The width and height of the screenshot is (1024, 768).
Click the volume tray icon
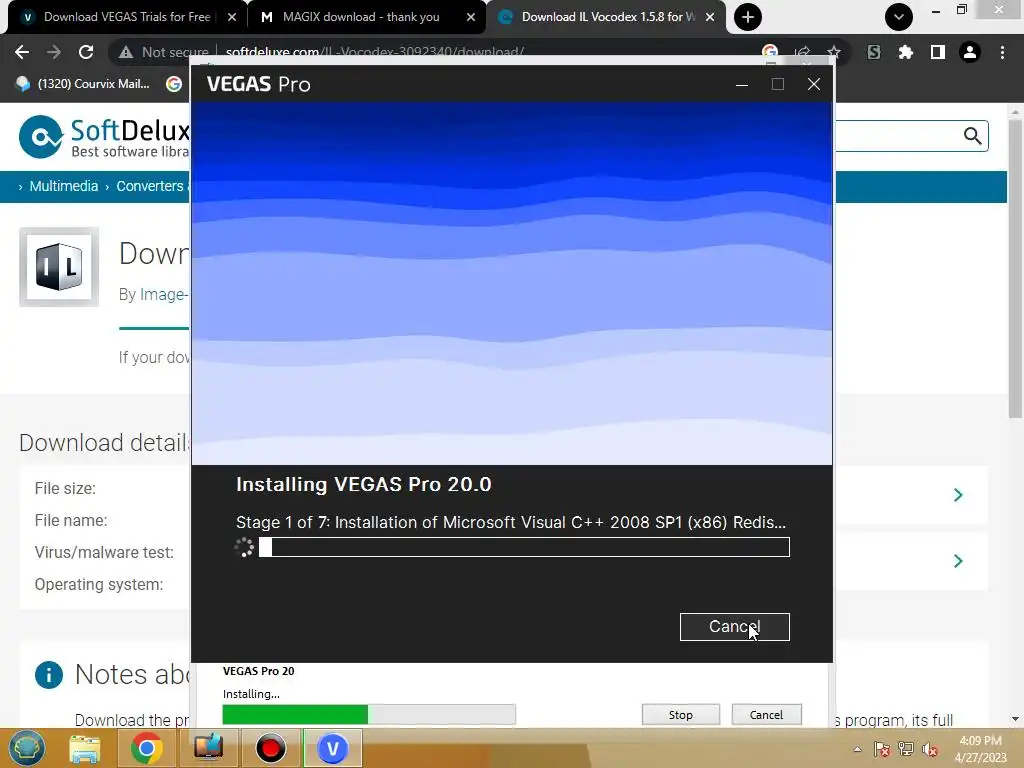click(x=930, y=749)
